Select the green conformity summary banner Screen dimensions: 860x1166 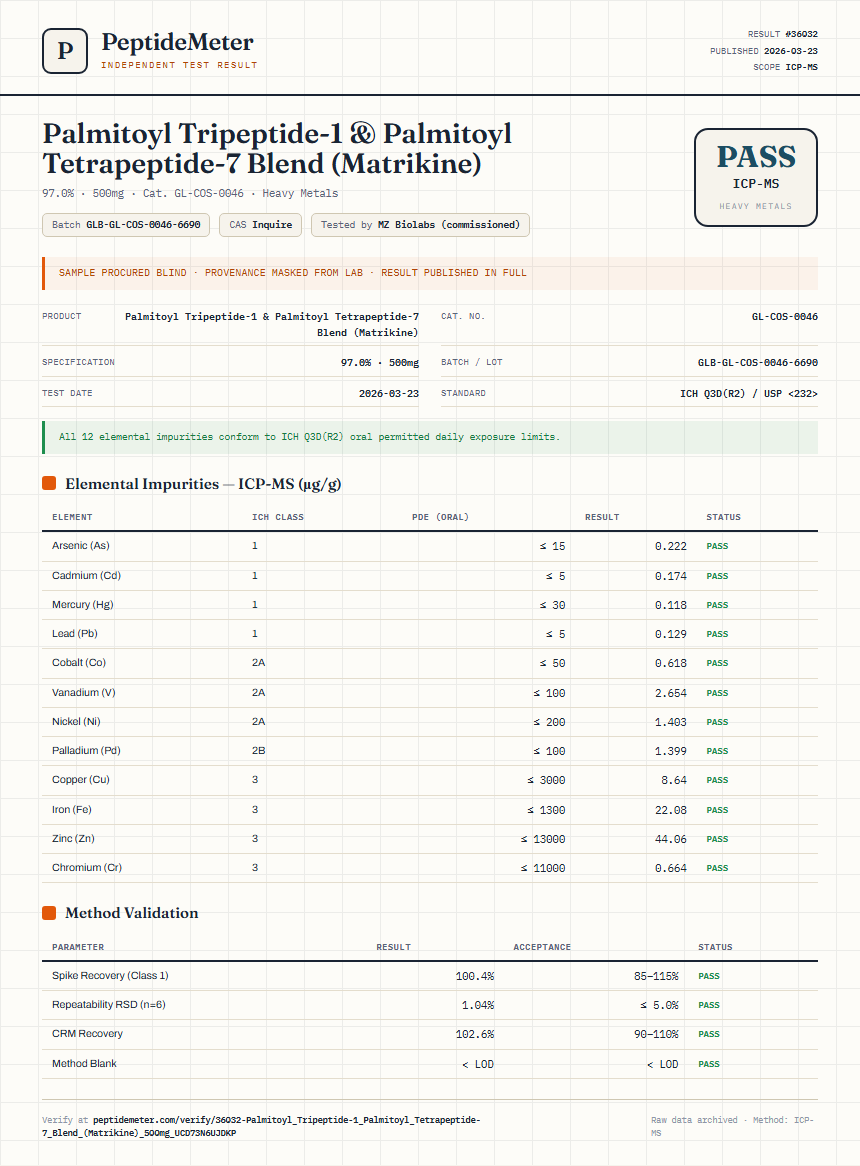[x=430, y=437]
